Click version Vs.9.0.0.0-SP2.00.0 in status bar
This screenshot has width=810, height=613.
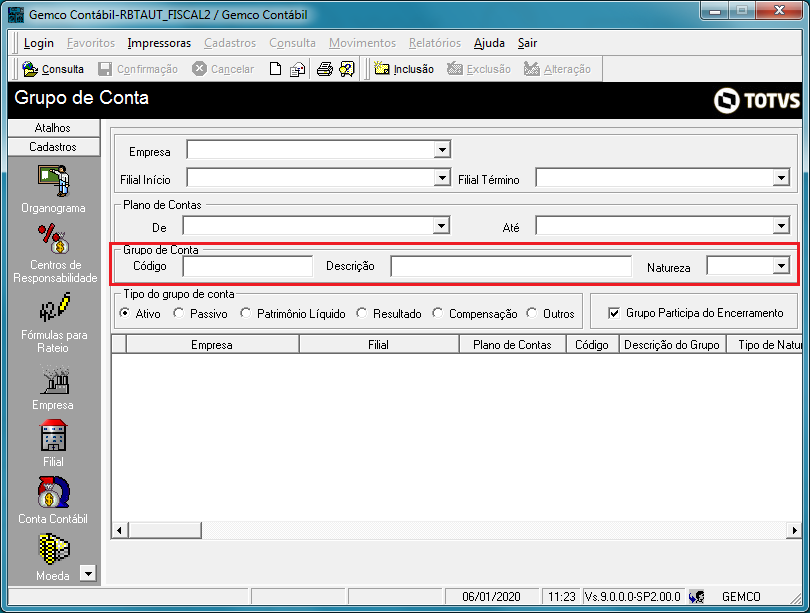pos(632,596)
